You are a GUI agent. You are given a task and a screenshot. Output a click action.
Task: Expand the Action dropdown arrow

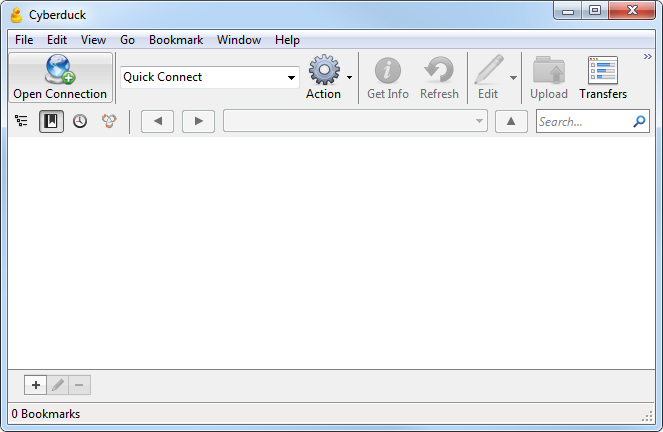click(349, 77)
